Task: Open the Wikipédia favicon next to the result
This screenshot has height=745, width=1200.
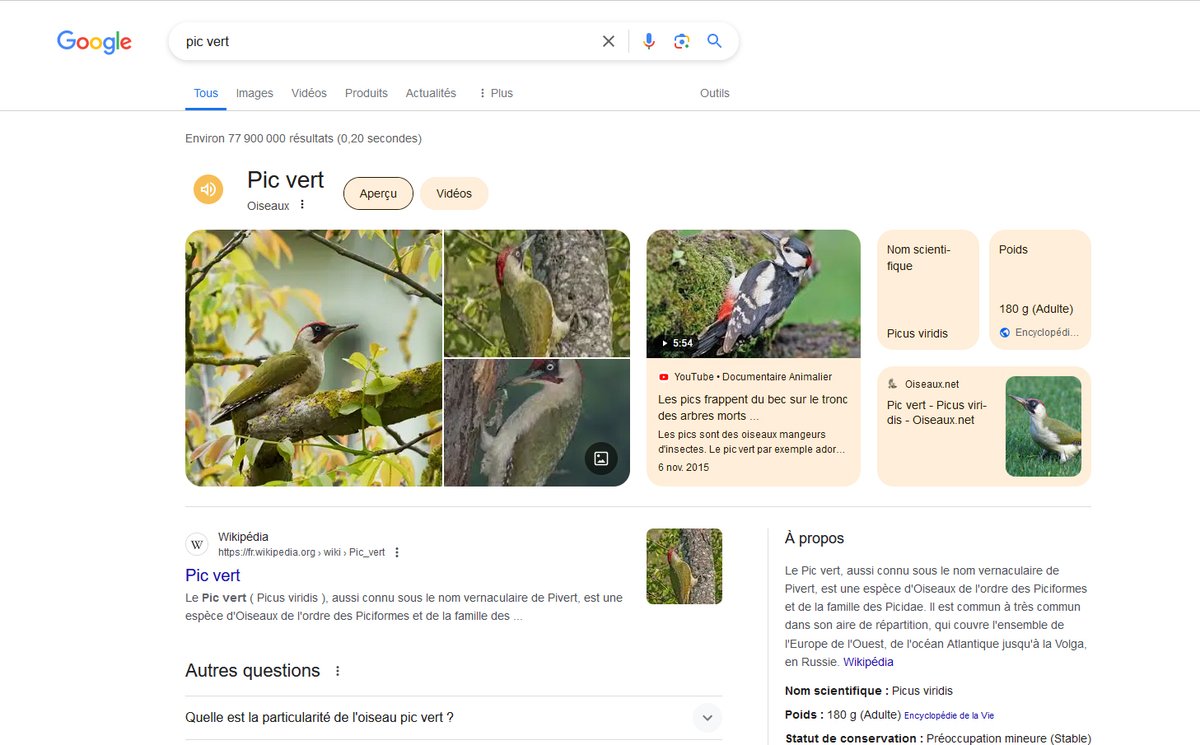Action: [197, 544]
